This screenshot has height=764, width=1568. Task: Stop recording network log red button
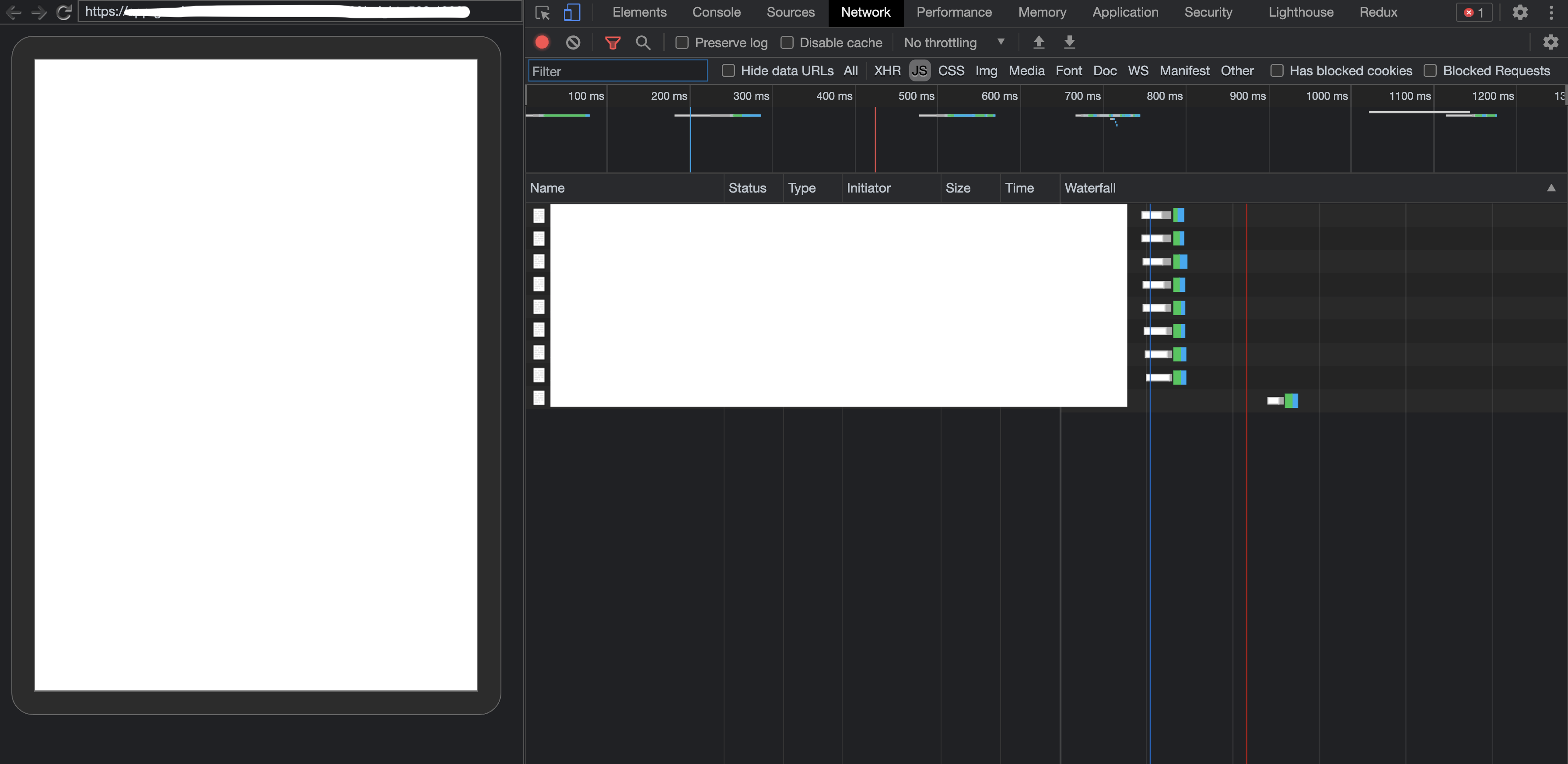coord(542,42)
